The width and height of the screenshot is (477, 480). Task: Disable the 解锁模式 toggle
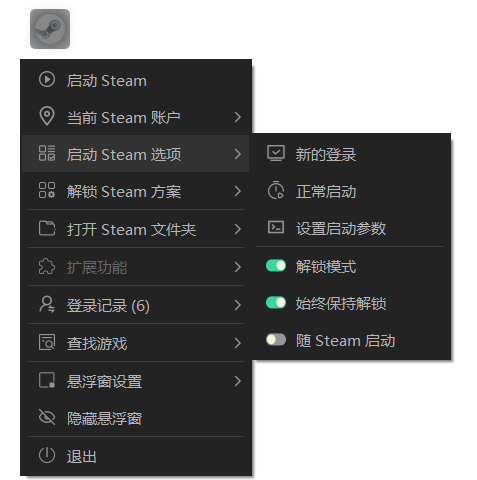[276, 266]
